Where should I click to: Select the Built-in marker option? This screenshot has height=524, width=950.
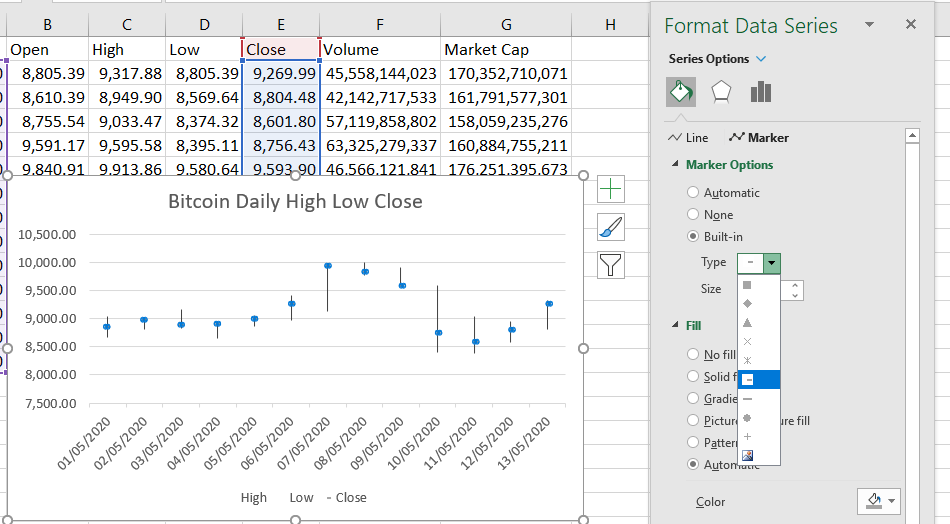click(693, 236)
